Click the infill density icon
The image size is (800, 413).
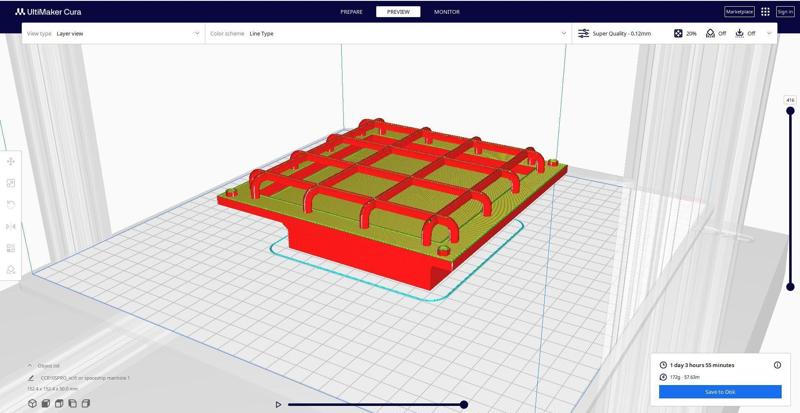[x=678, y=34]
